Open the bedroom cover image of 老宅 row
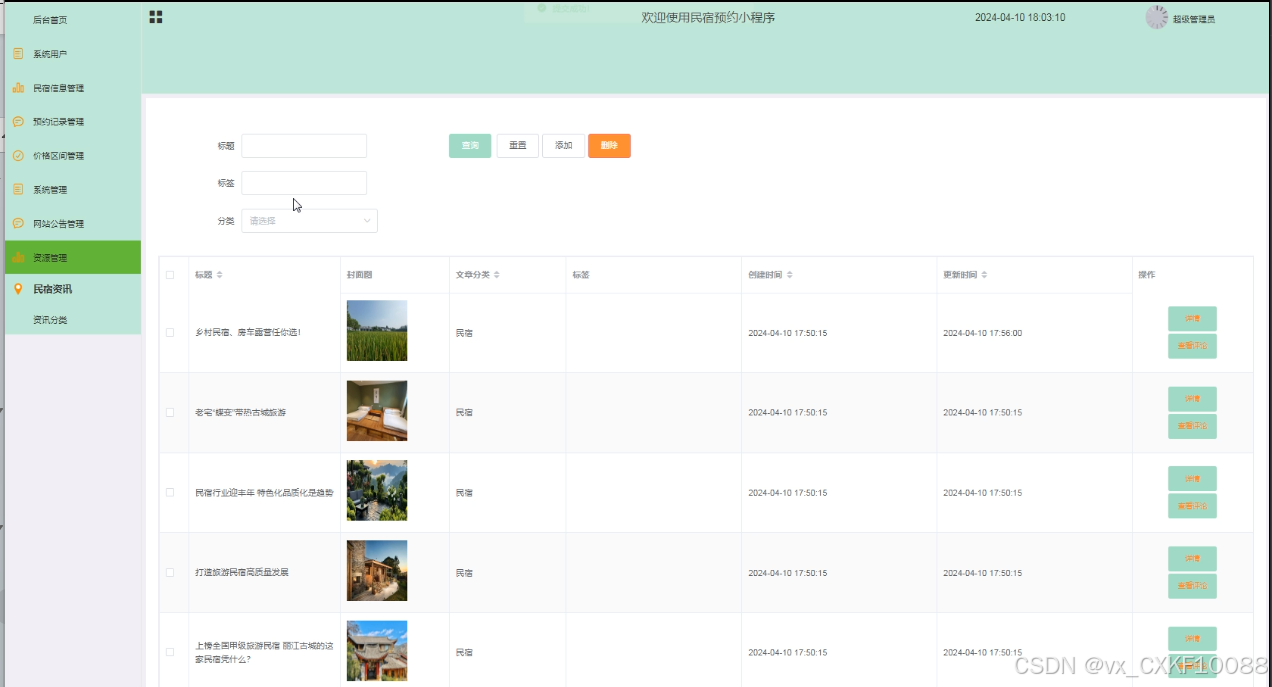The width and height of the screenshot is (1272, 687). pos(377,411)
